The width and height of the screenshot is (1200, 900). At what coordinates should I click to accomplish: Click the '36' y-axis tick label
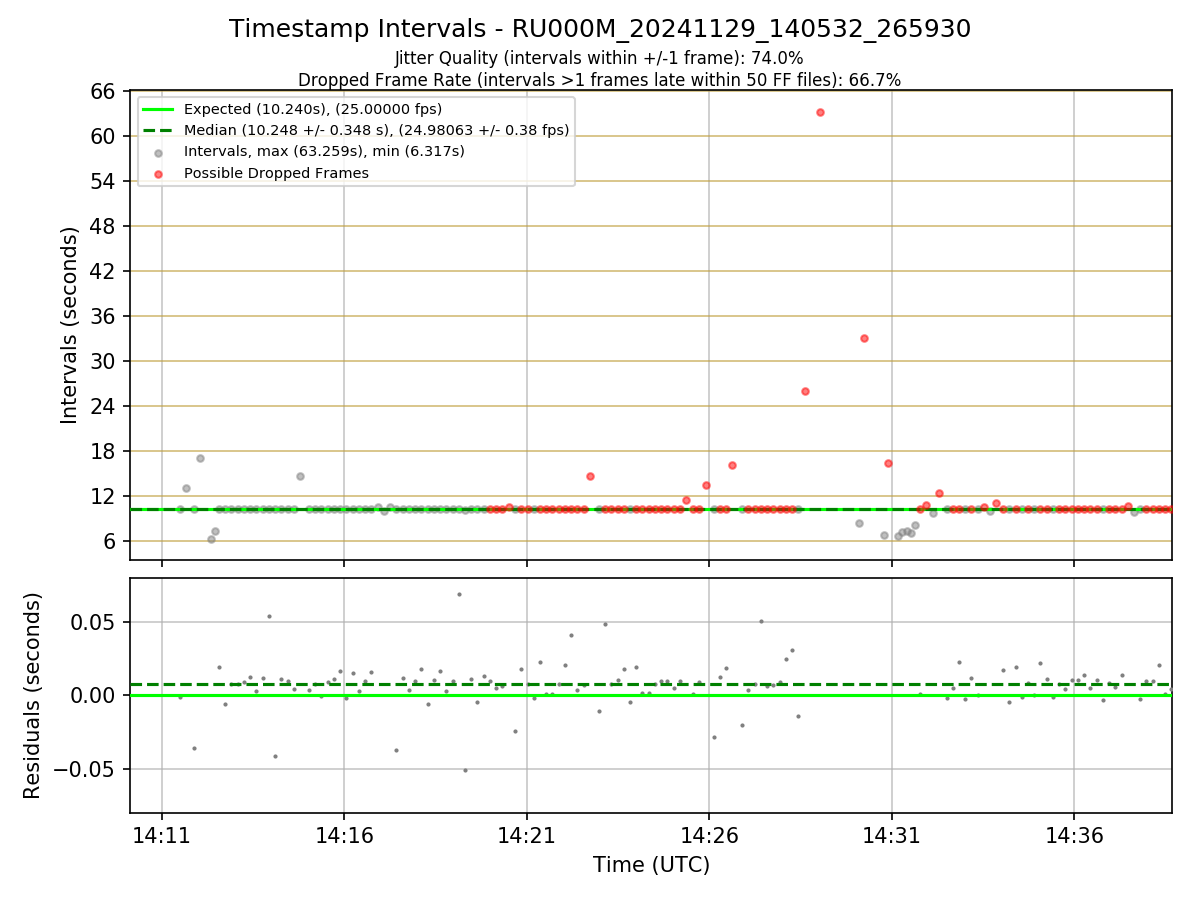pyautogui.click(x=105, y=316)
